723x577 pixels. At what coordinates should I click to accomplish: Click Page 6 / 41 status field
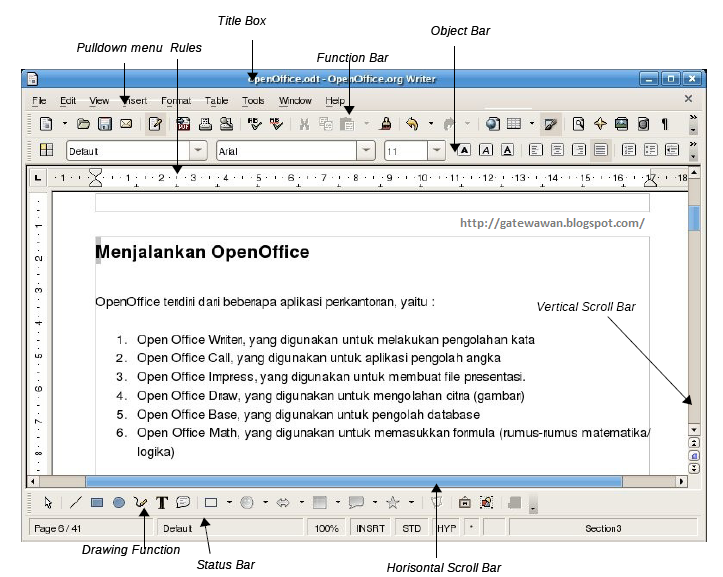91,528
